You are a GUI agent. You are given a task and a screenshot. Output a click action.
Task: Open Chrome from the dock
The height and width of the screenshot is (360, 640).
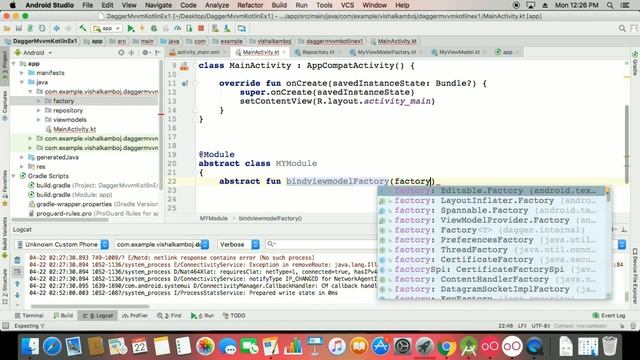446,346
